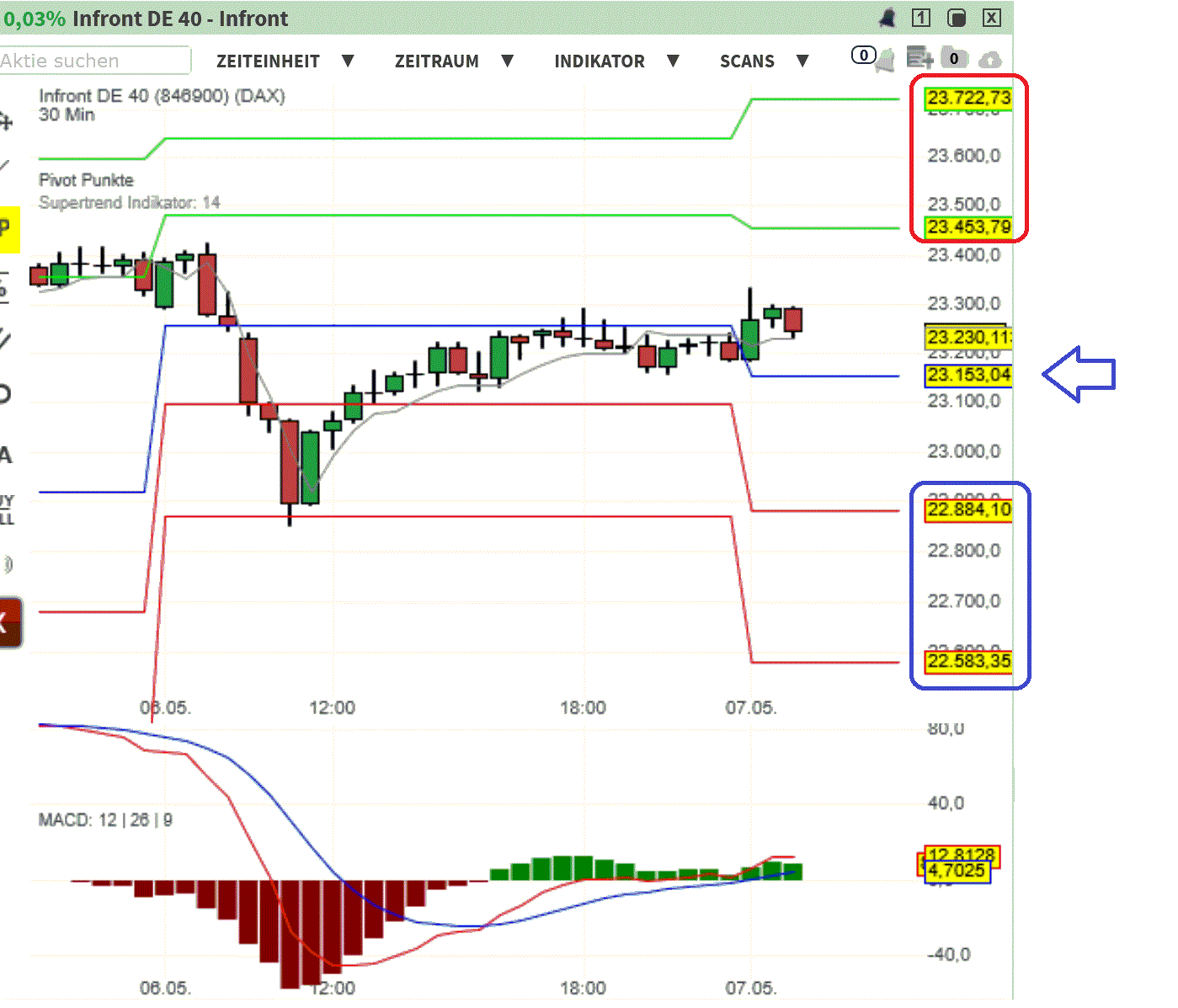Click the alert bell icon
Image resolution: width=1178 pixels, height=1008 pixels.
tap(887, 18)
